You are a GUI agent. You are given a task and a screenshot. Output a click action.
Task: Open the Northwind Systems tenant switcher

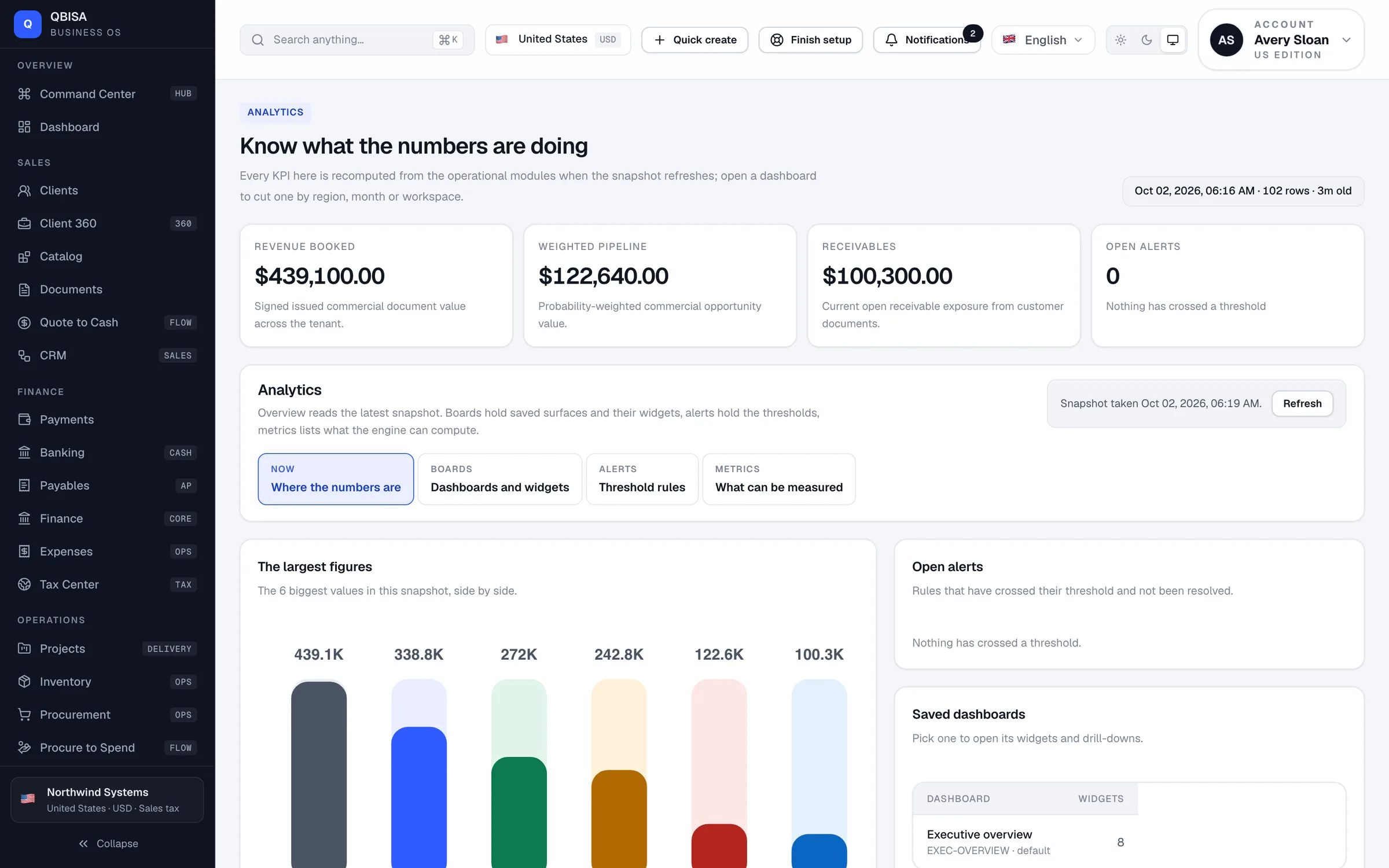(x=107, y=800)
